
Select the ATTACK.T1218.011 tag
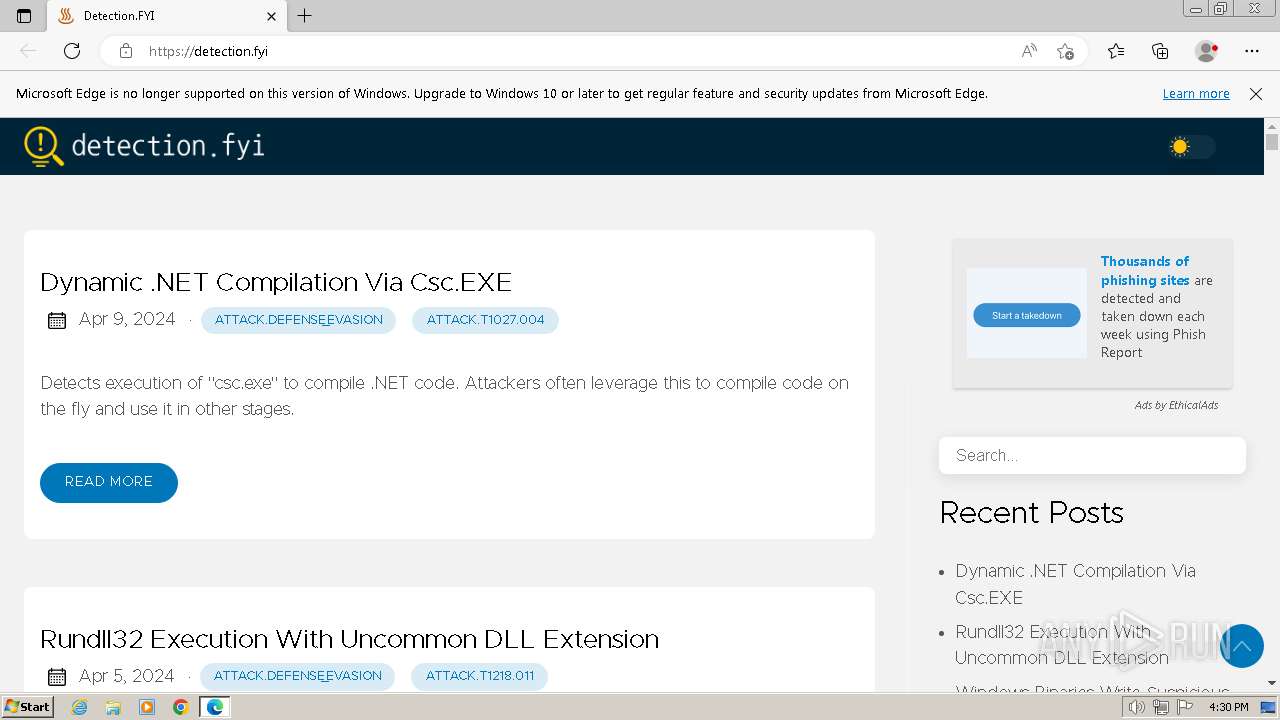pos(479,676)
